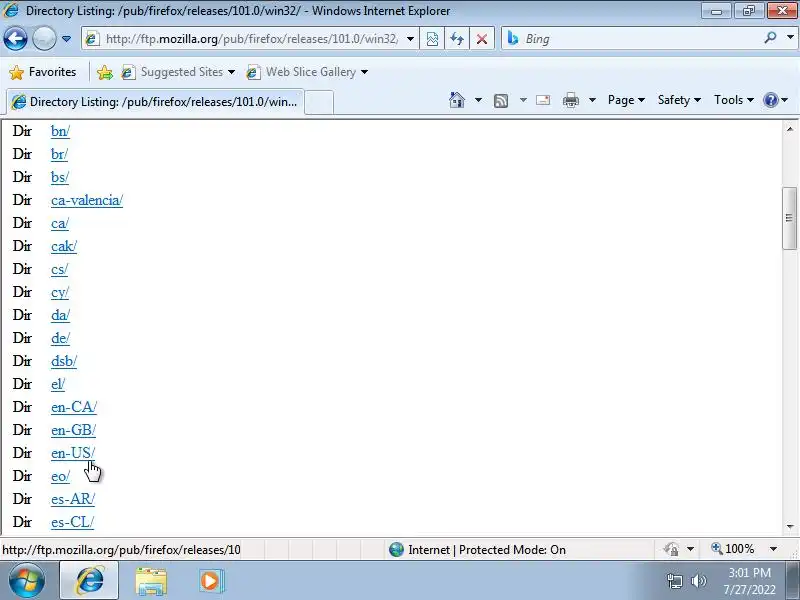Select the Directory Listing tab

(155, 102)
